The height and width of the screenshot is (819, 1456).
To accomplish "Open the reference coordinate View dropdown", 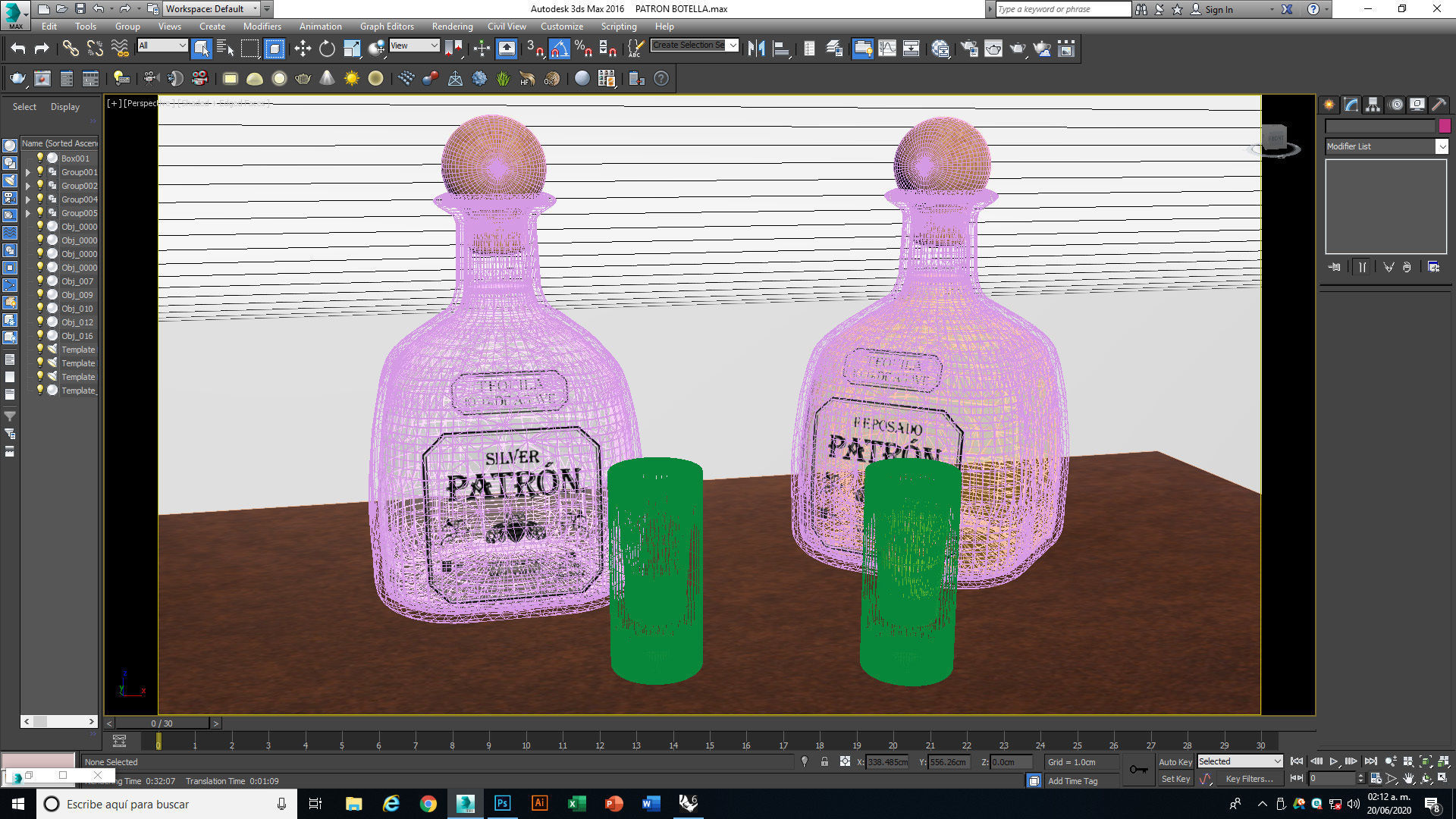I will tap(414, 45).
